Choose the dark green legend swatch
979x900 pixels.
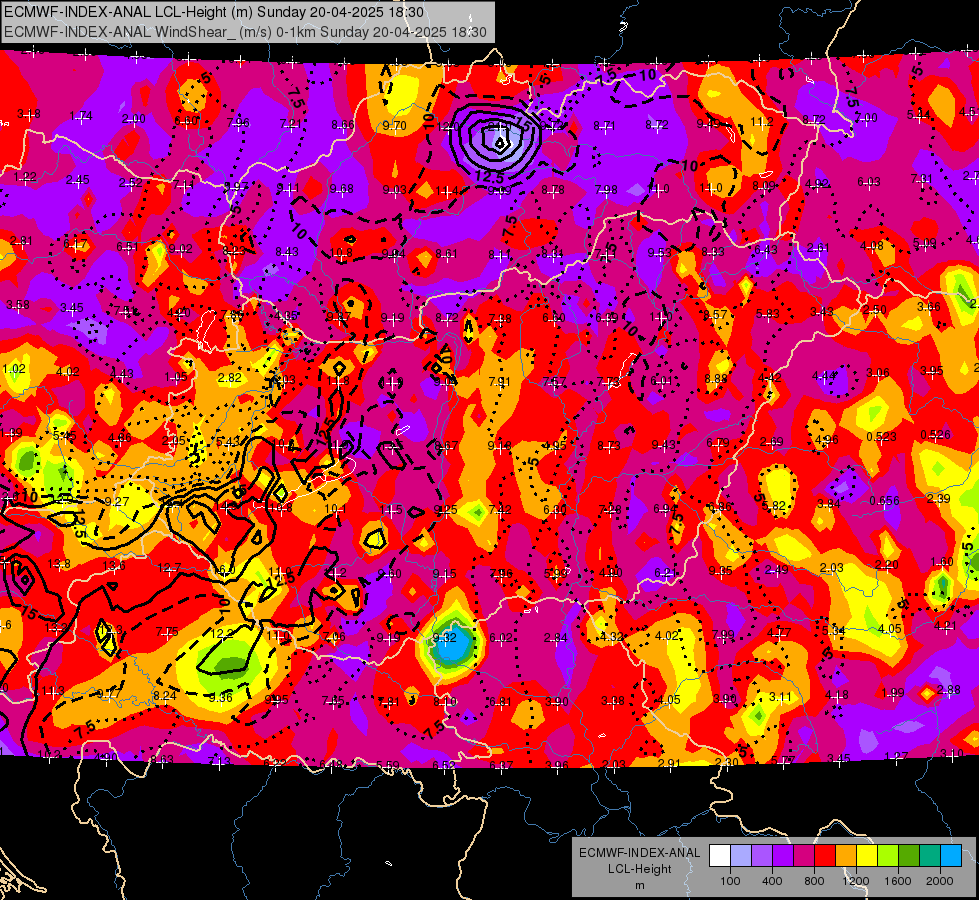point(909,856)
